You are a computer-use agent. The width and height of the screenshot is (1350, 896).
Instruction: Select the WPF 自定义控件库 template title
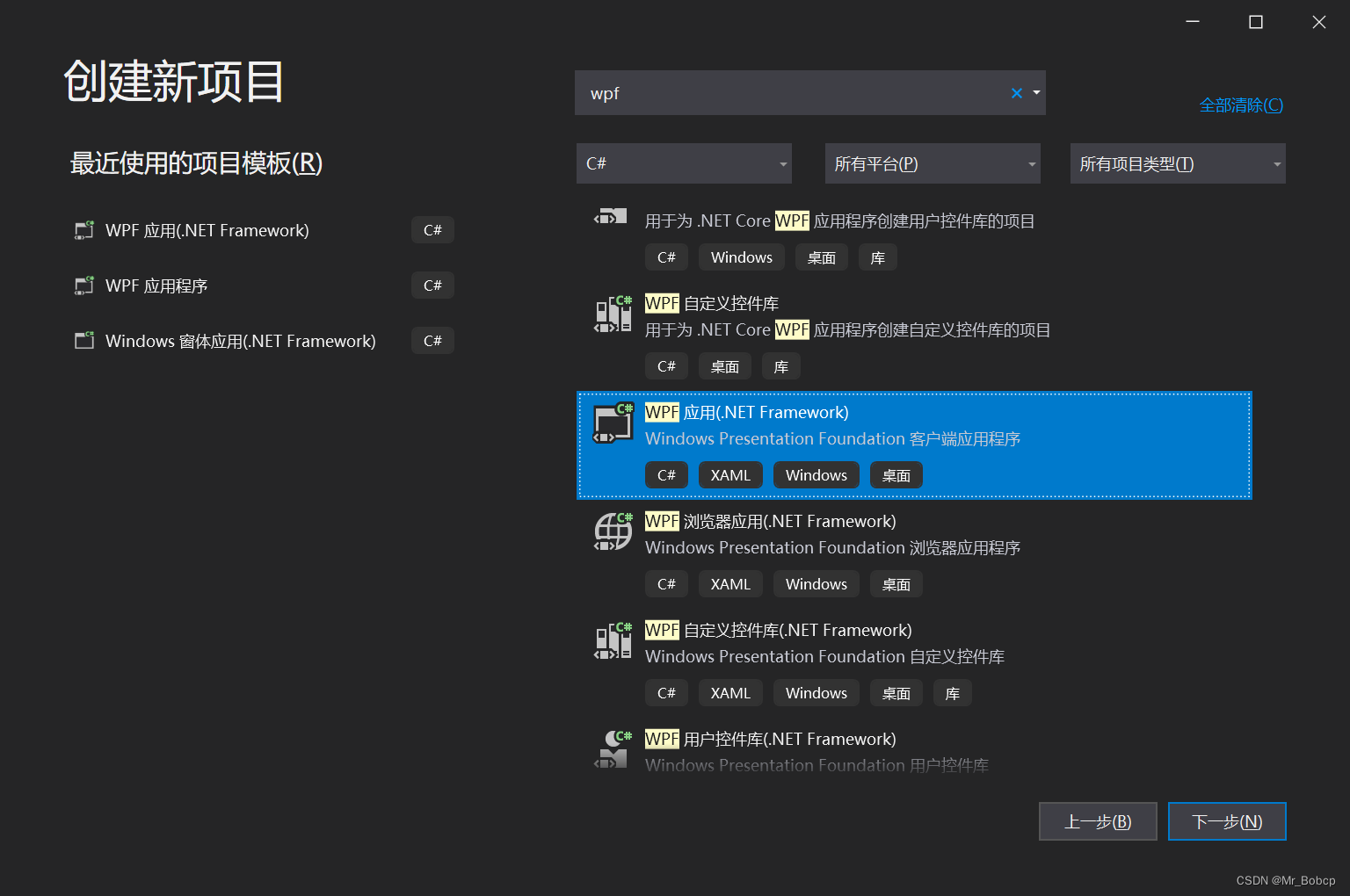coord(712,304)
